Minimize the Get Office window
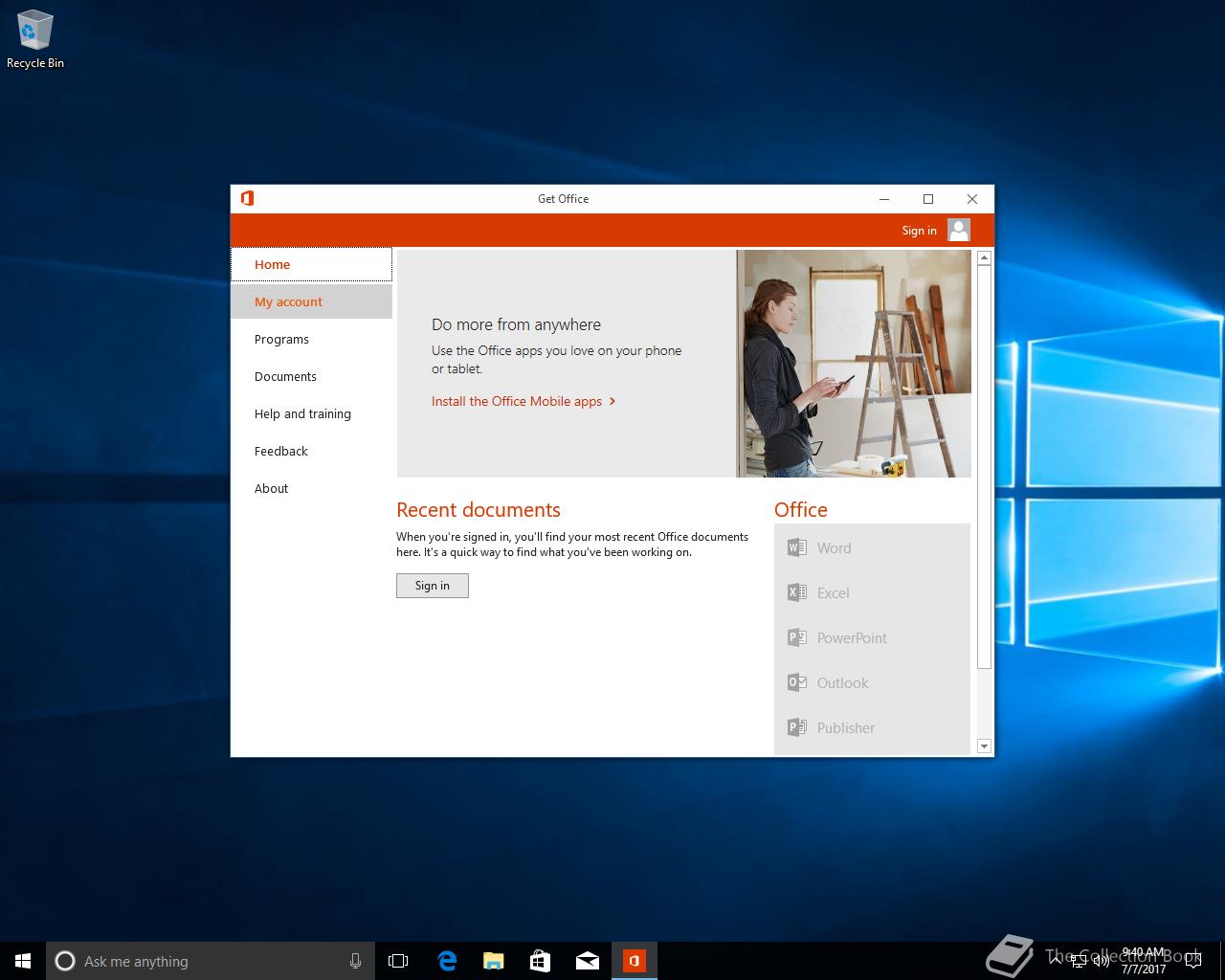 coord(884,199)
